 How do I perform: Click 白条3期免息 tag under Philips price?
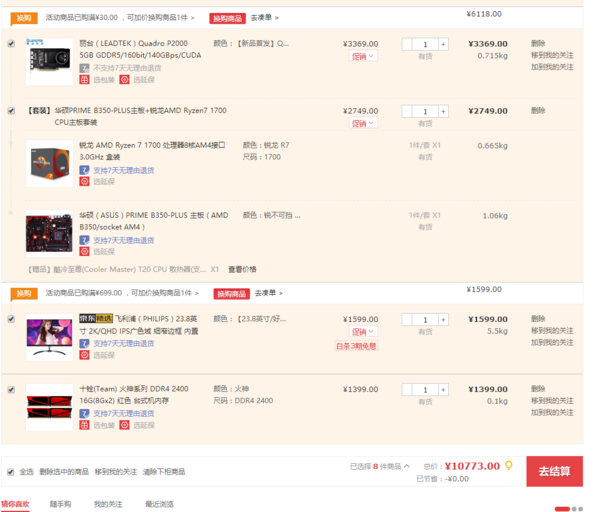coord(356,346)
